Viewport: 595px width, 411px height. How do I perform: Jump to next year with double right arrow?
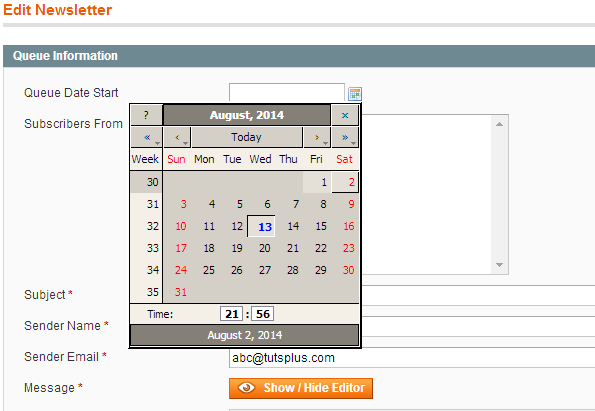[345, 137]
